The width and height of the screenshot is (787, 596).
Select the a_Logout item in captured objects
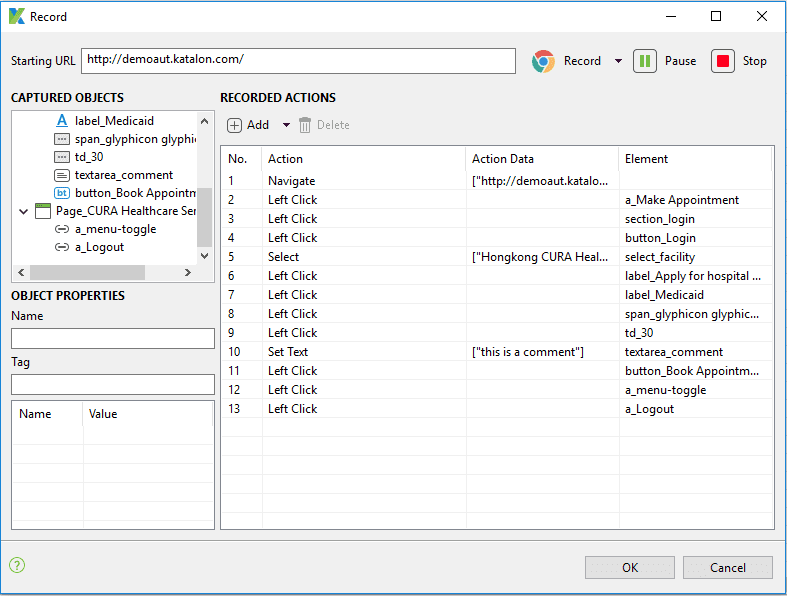[x=99, y=247]
